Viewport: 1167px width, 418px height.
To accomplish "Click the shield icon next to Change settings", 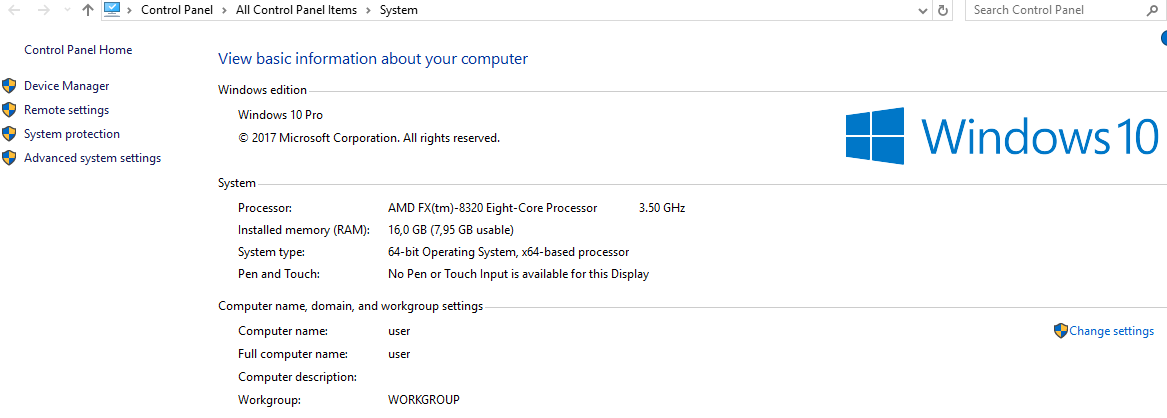I will click(1061, 331).
